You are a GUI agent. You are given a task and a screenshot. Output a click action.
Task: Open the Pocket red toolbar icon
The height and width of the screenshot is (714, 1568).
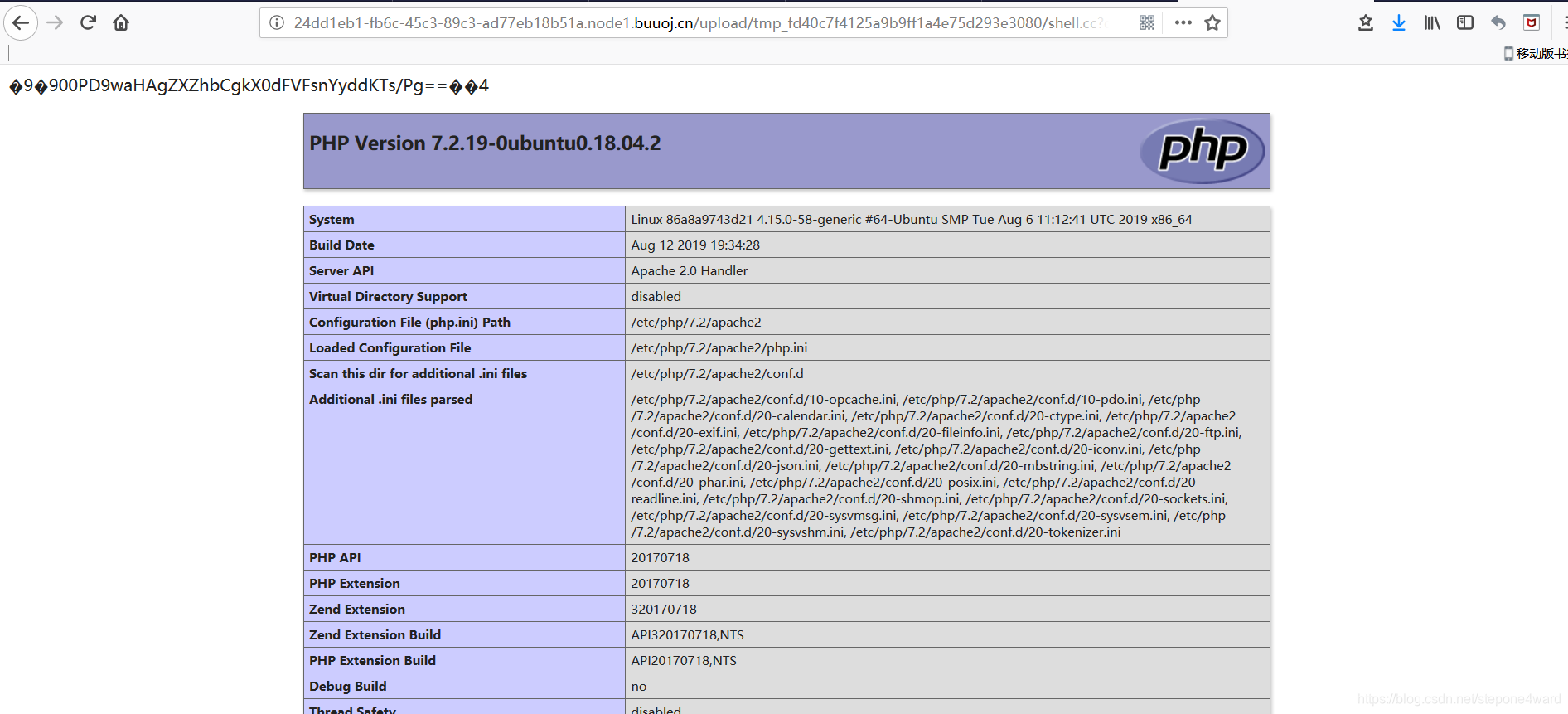pyautogui.click(x=1532, y=22)
